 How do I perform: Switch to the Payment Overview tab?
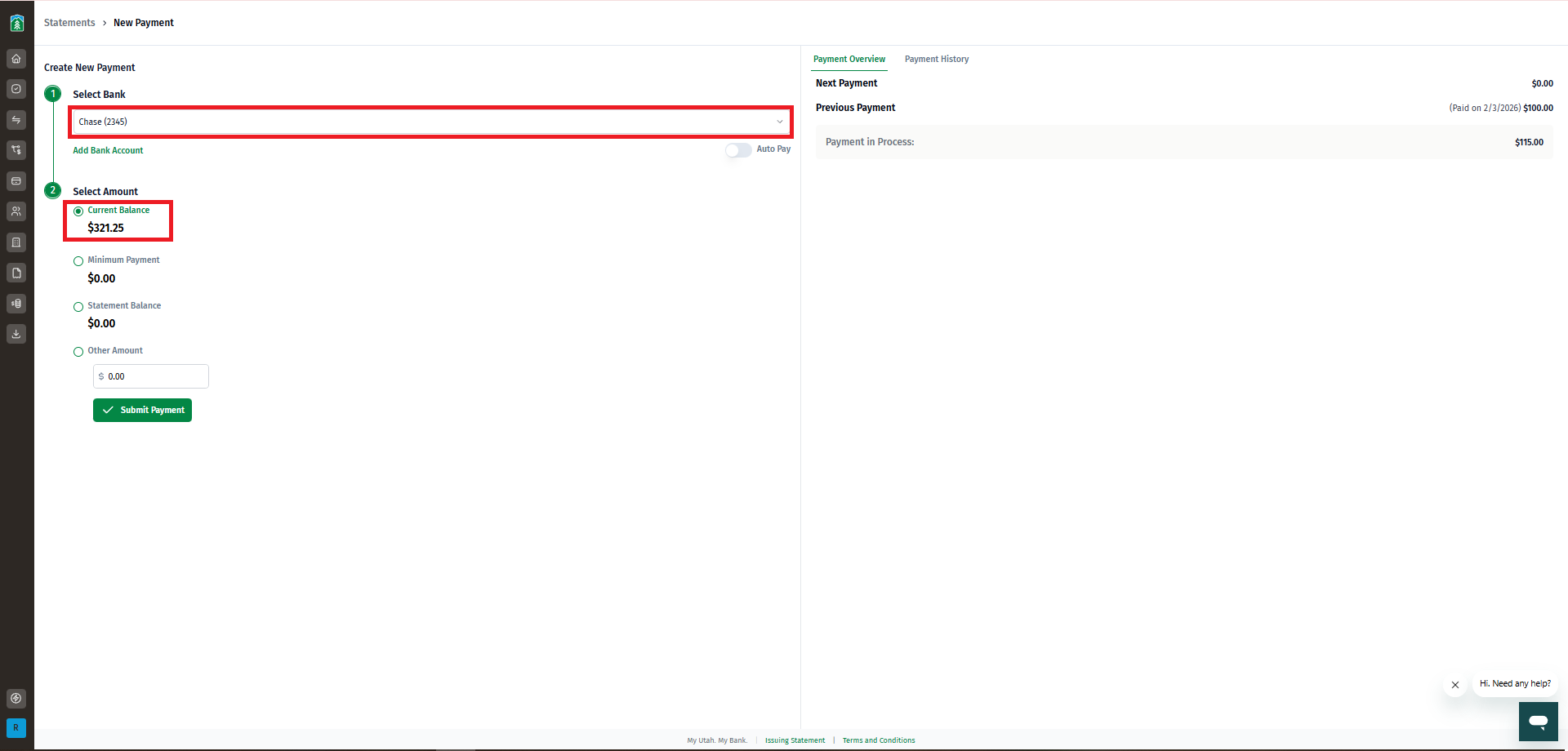[849, 60]
